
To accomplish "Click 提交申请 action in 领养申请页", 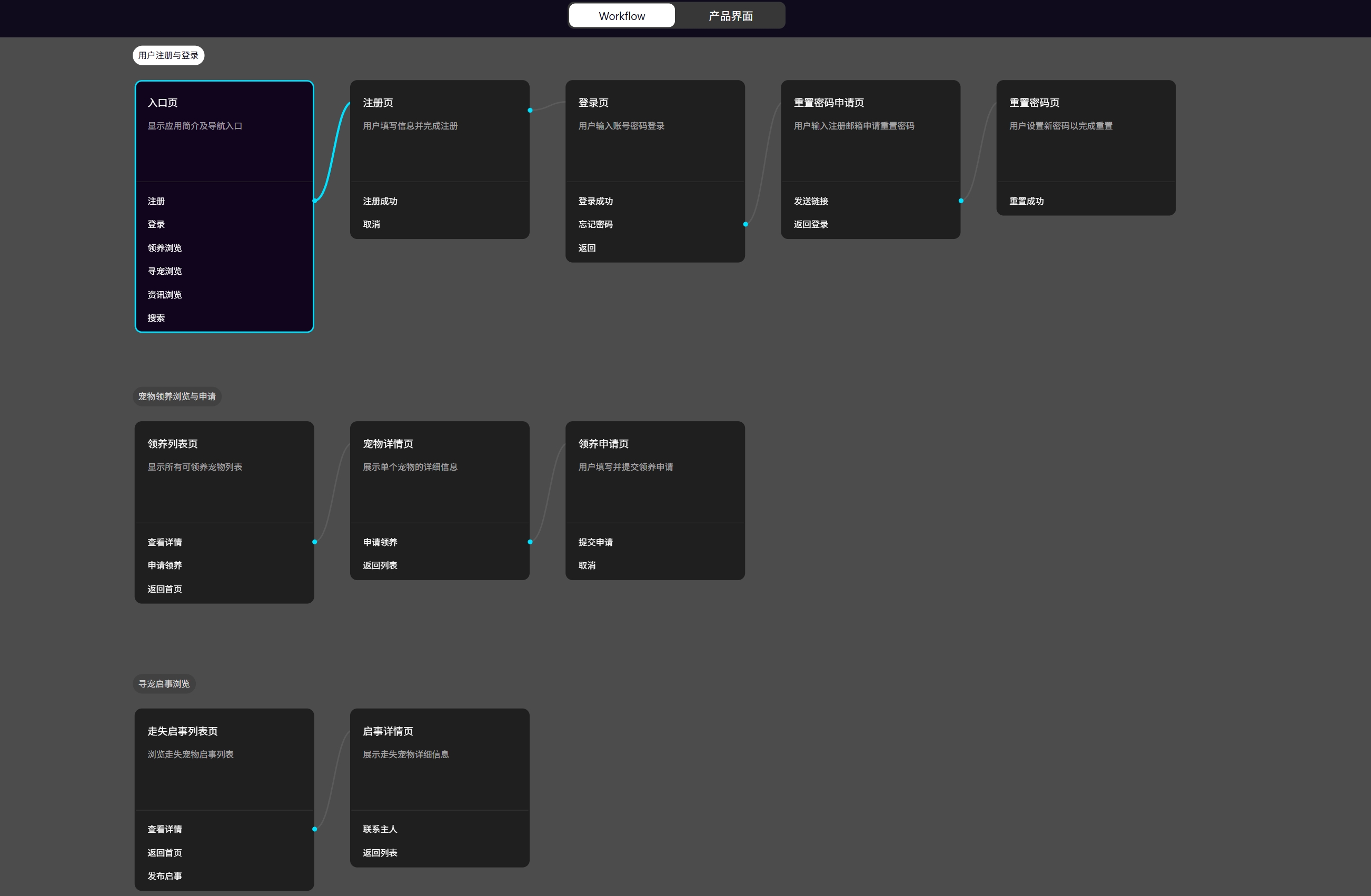I will (x=595, y=542).
